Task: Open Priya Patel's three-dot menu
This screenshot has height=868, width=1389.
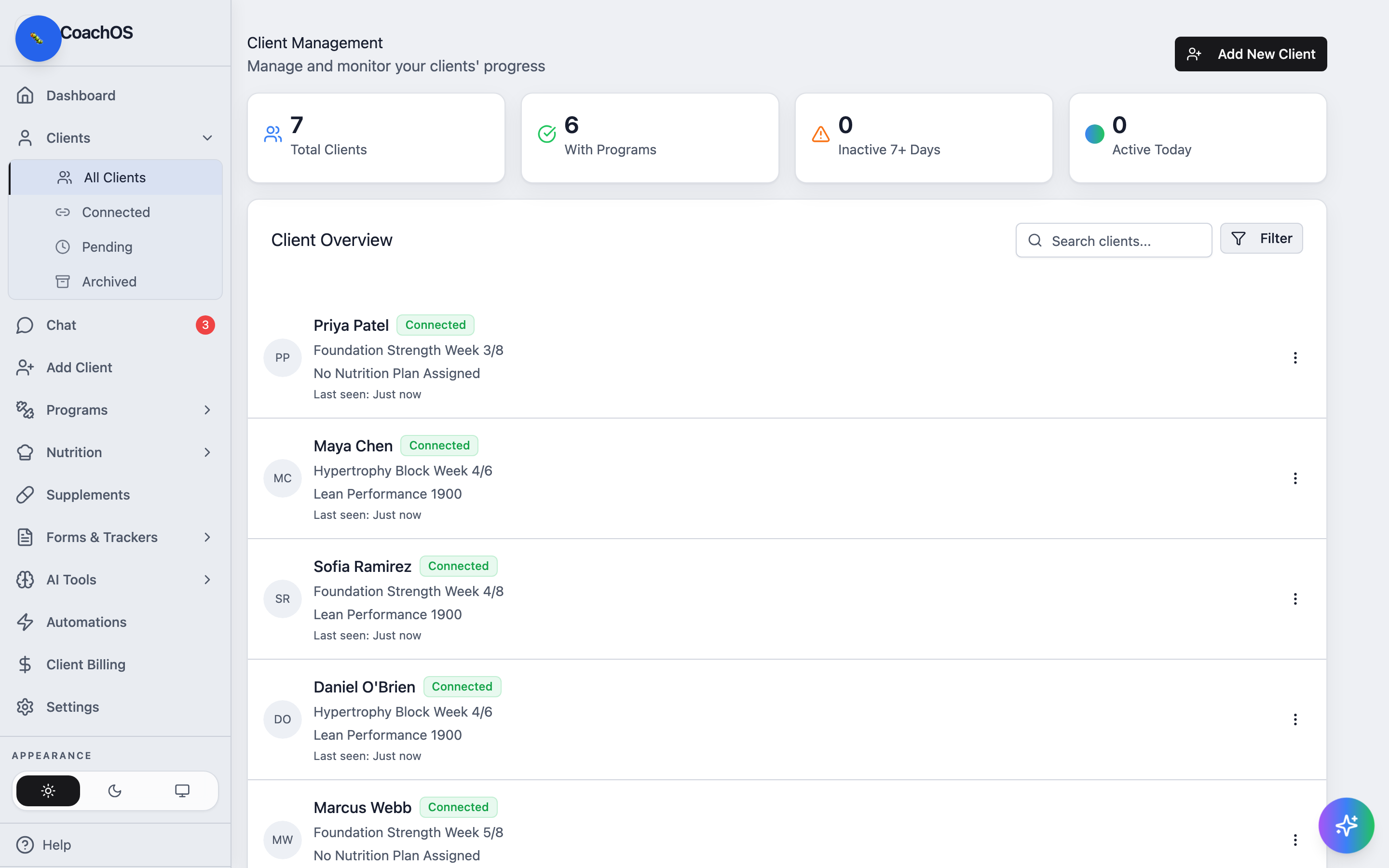Action: (x=1295, y=358)
